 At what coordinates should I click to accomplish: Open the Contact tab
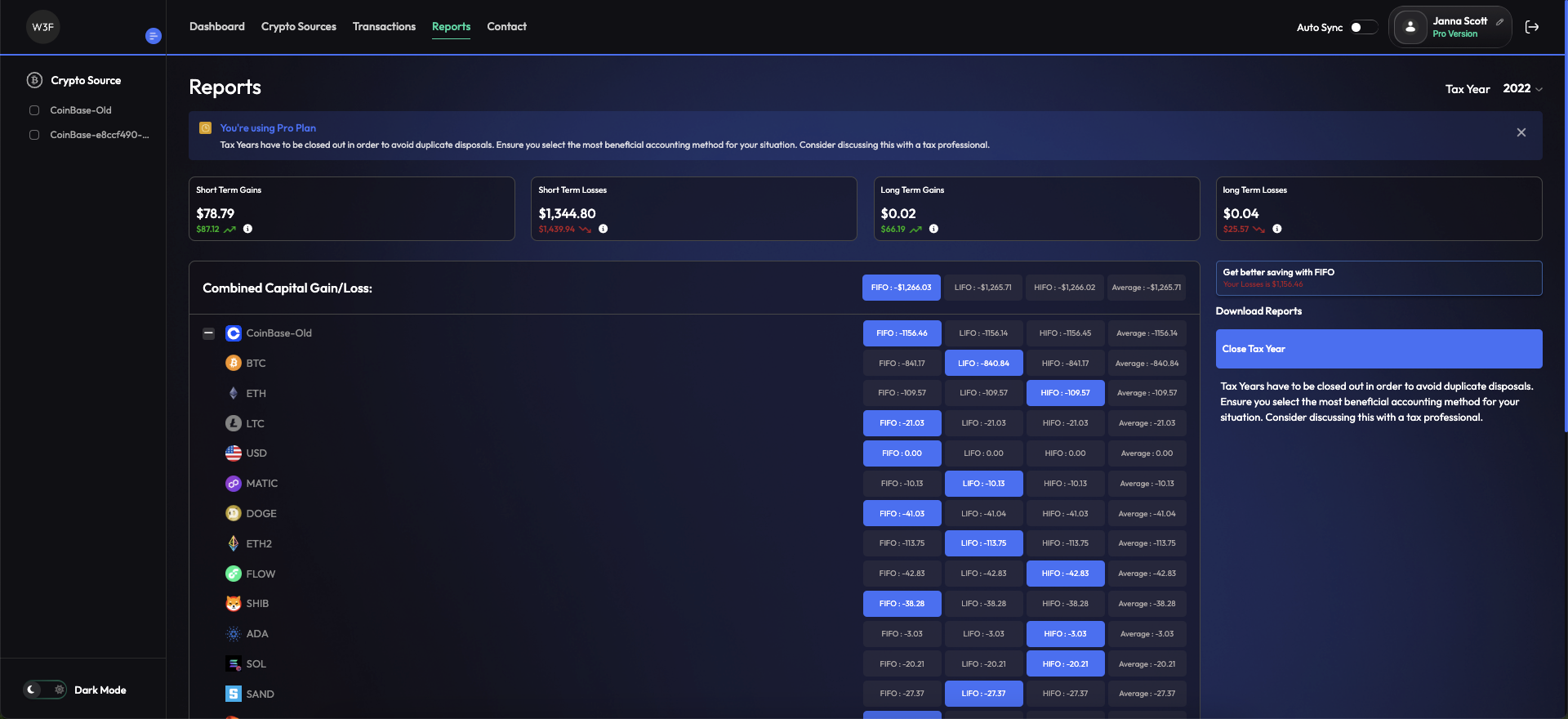pyautogui.click(x=506, y=27)
